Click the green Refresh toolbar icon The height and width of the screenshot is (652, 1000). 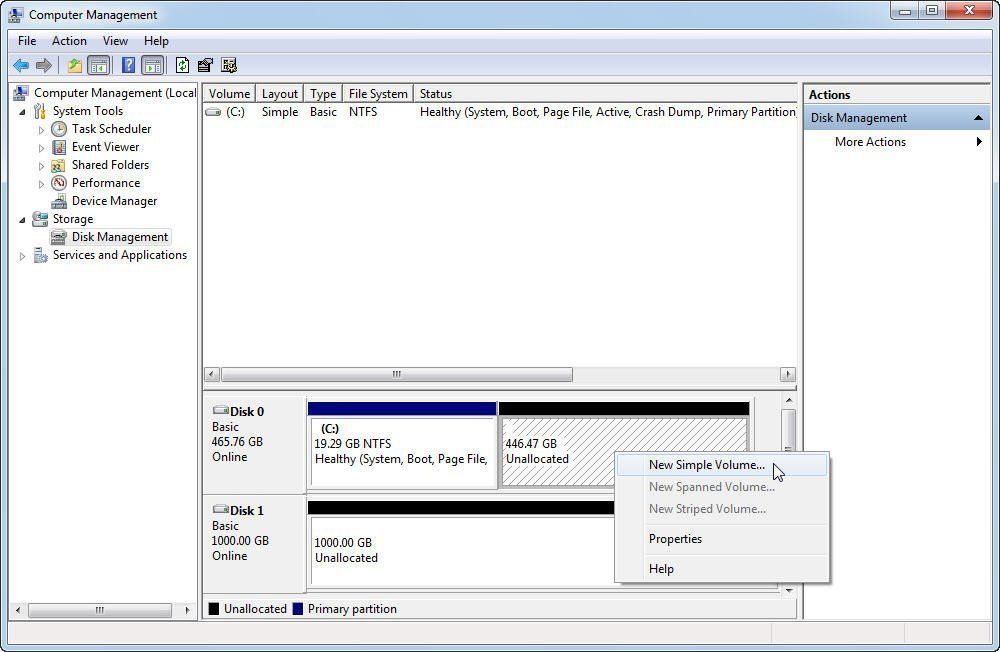tap(182, 65)
